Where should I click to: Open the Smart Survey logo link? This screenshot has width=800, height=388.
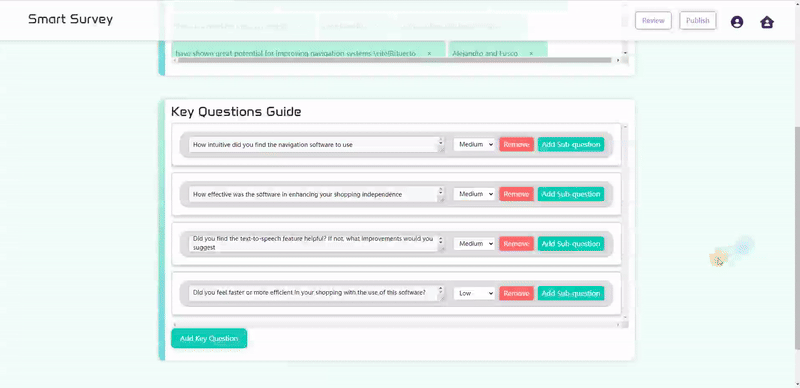tap(70, 19)
